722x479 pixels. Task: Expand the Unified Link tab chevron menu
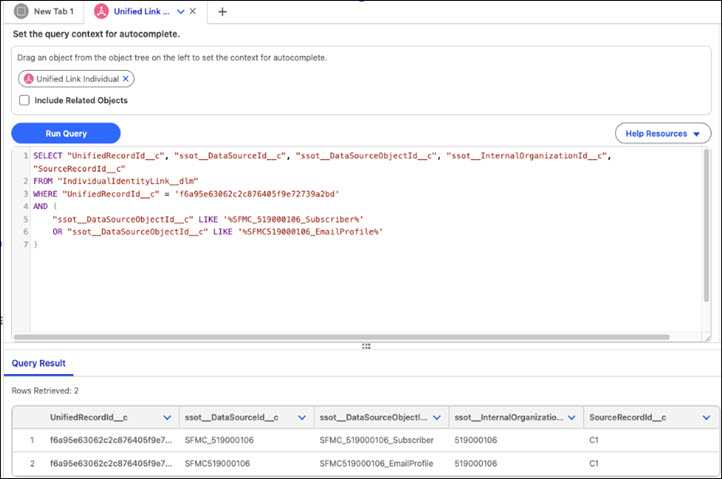point(180,12)
